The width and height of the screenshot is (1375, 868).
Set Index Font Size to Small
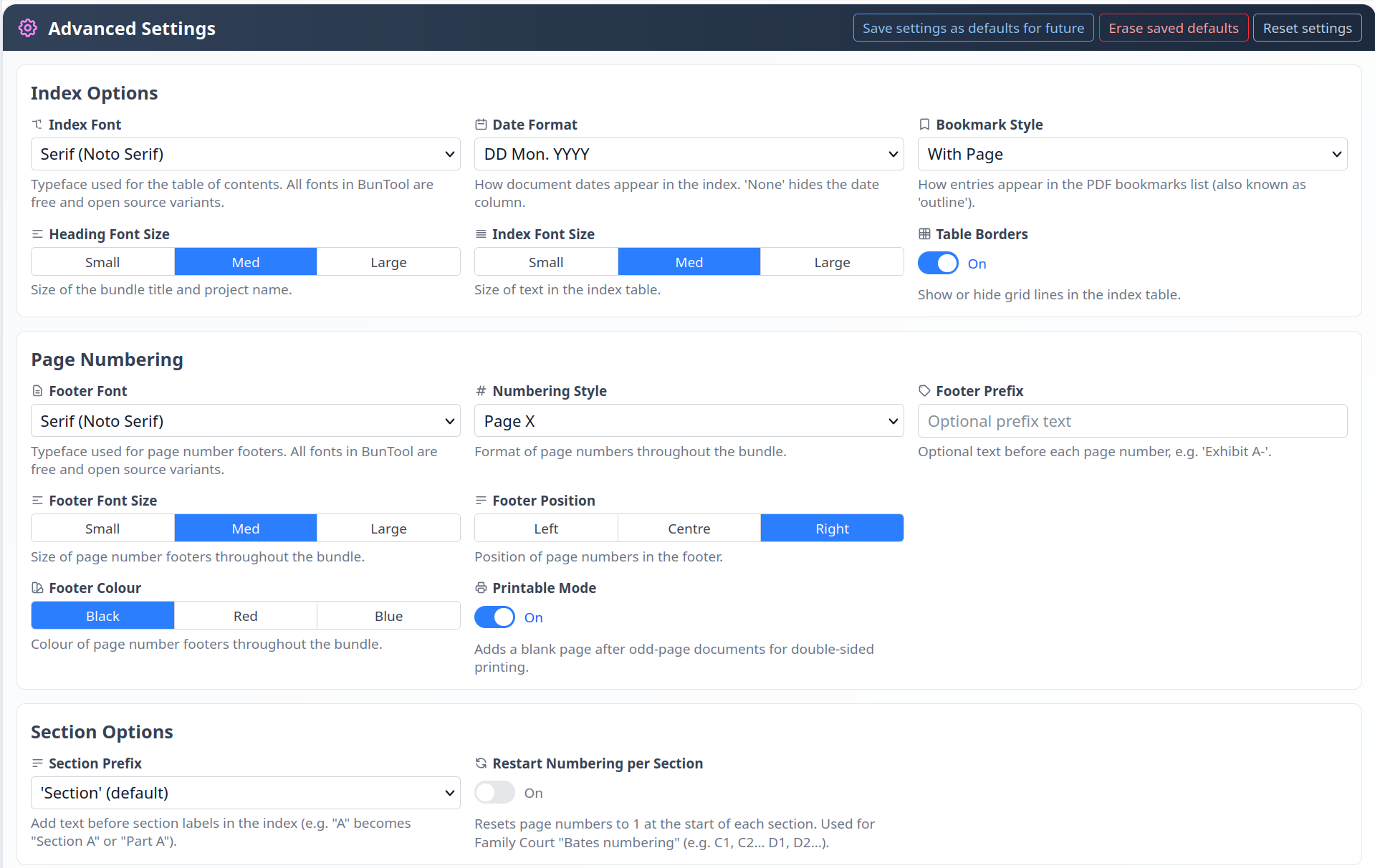coord(546,262)
